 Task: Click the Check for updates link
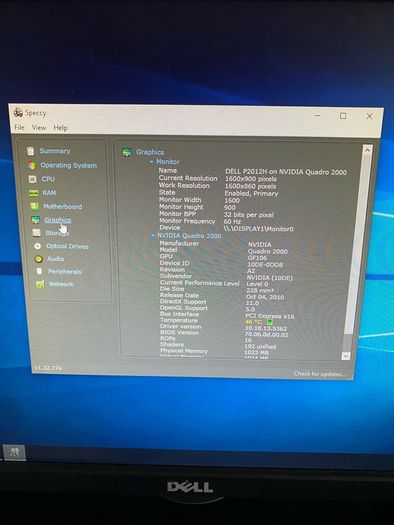319,374
